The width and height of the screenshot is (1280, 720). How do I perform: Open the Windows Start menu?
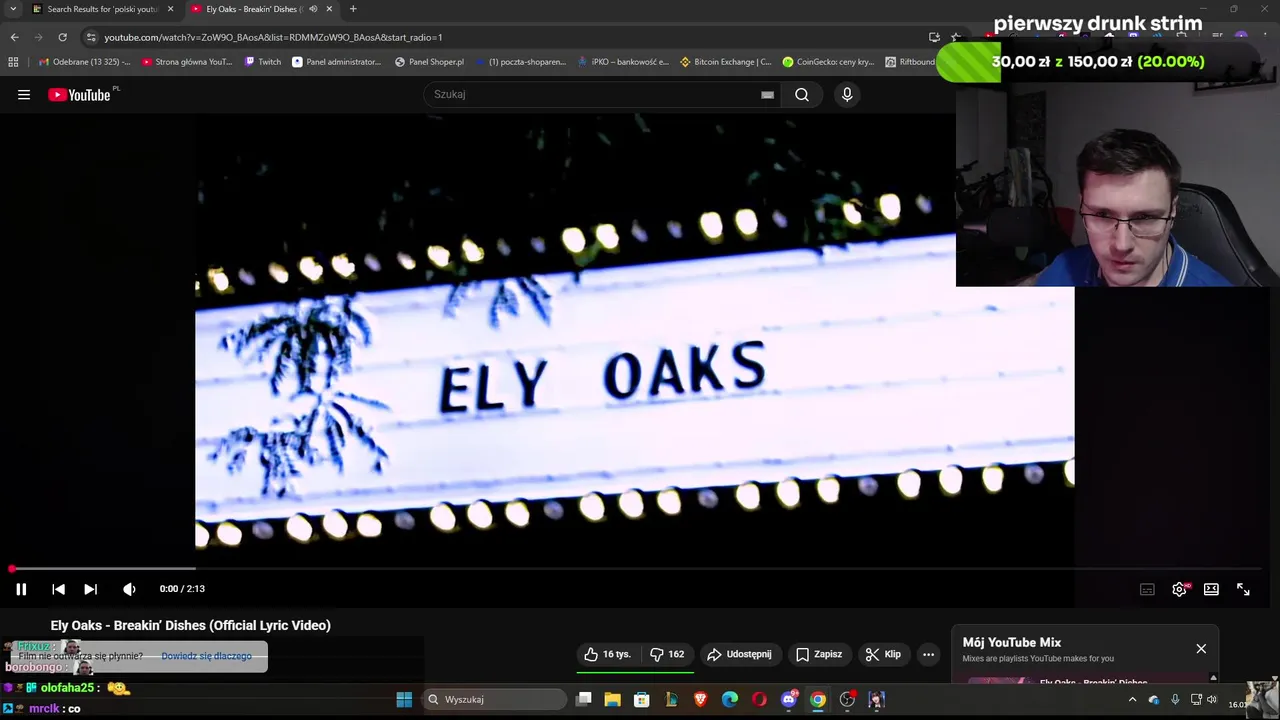tap(404, 700)
